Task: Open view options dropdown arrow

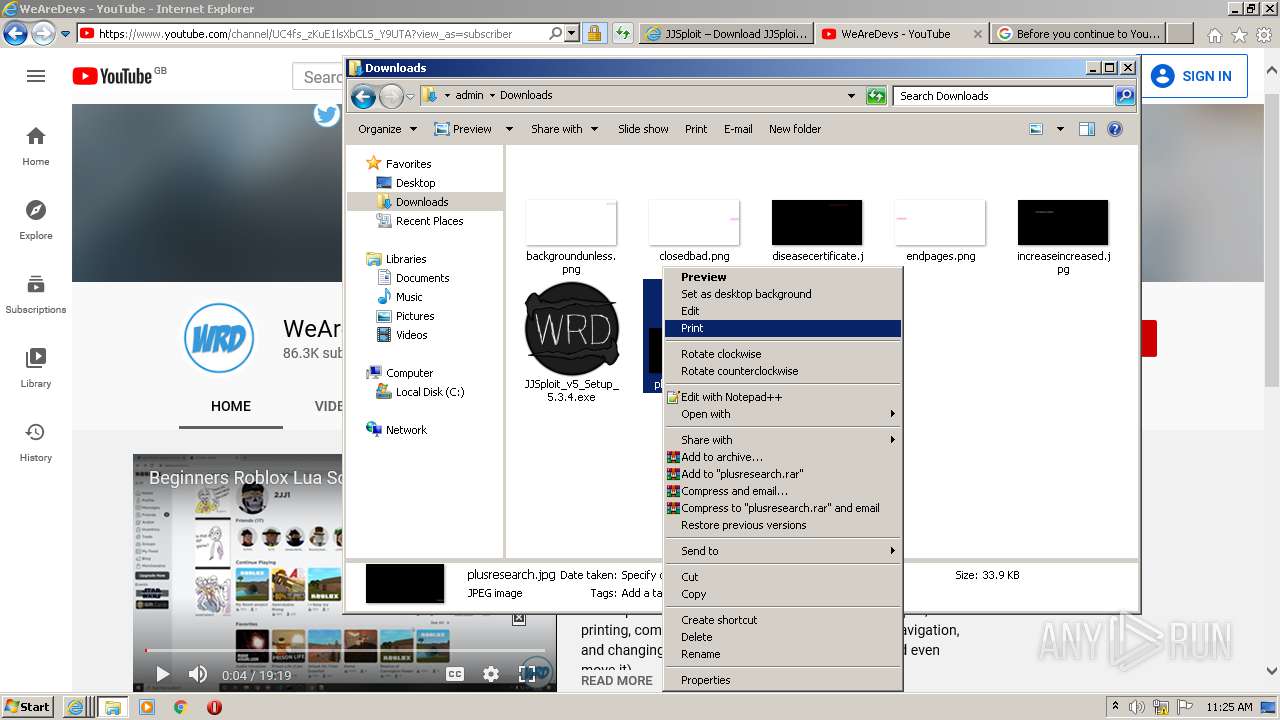Action: (1060, 129)
